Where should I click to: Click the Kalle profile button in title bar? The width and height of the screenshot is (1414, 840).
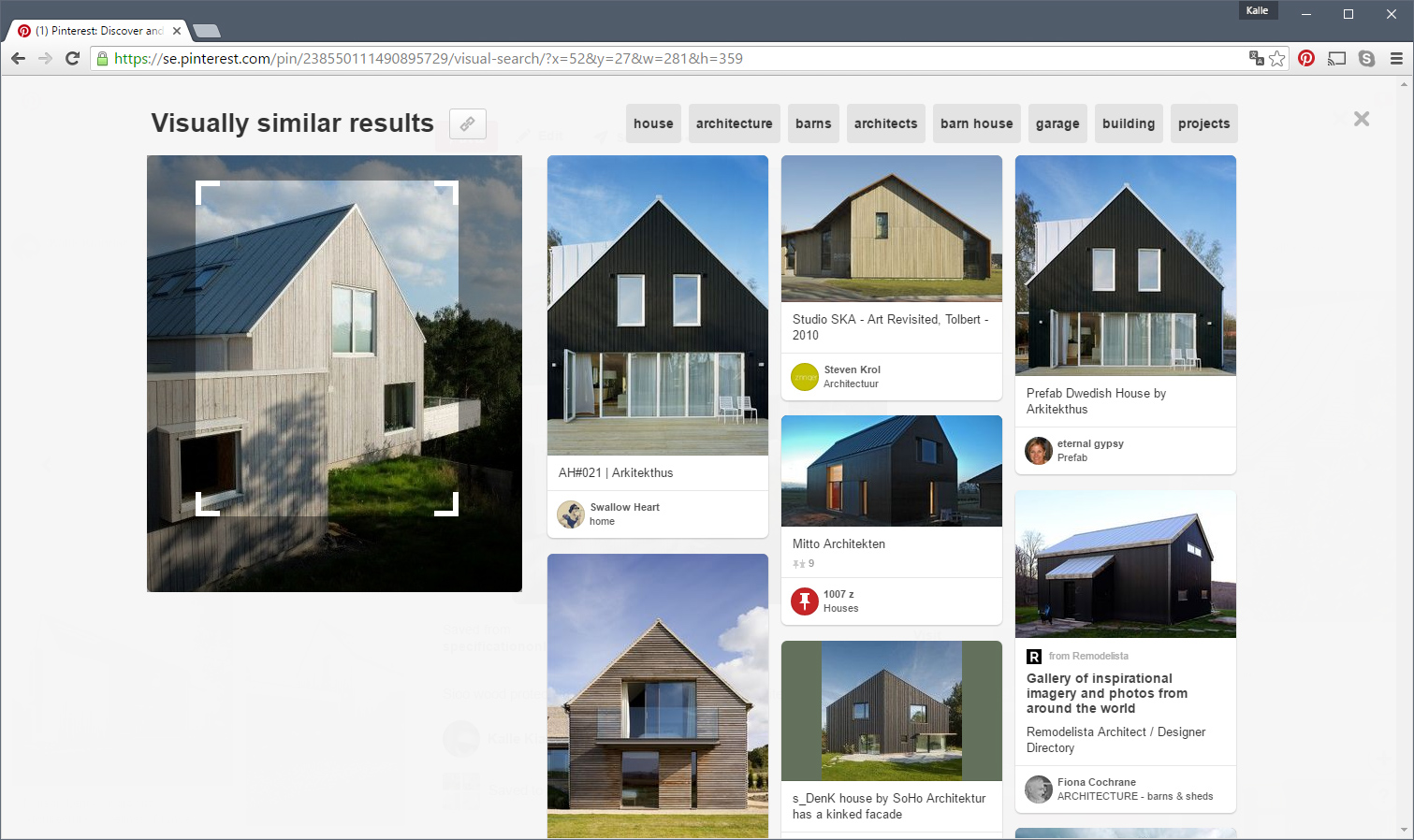(x=1258, y=10)
